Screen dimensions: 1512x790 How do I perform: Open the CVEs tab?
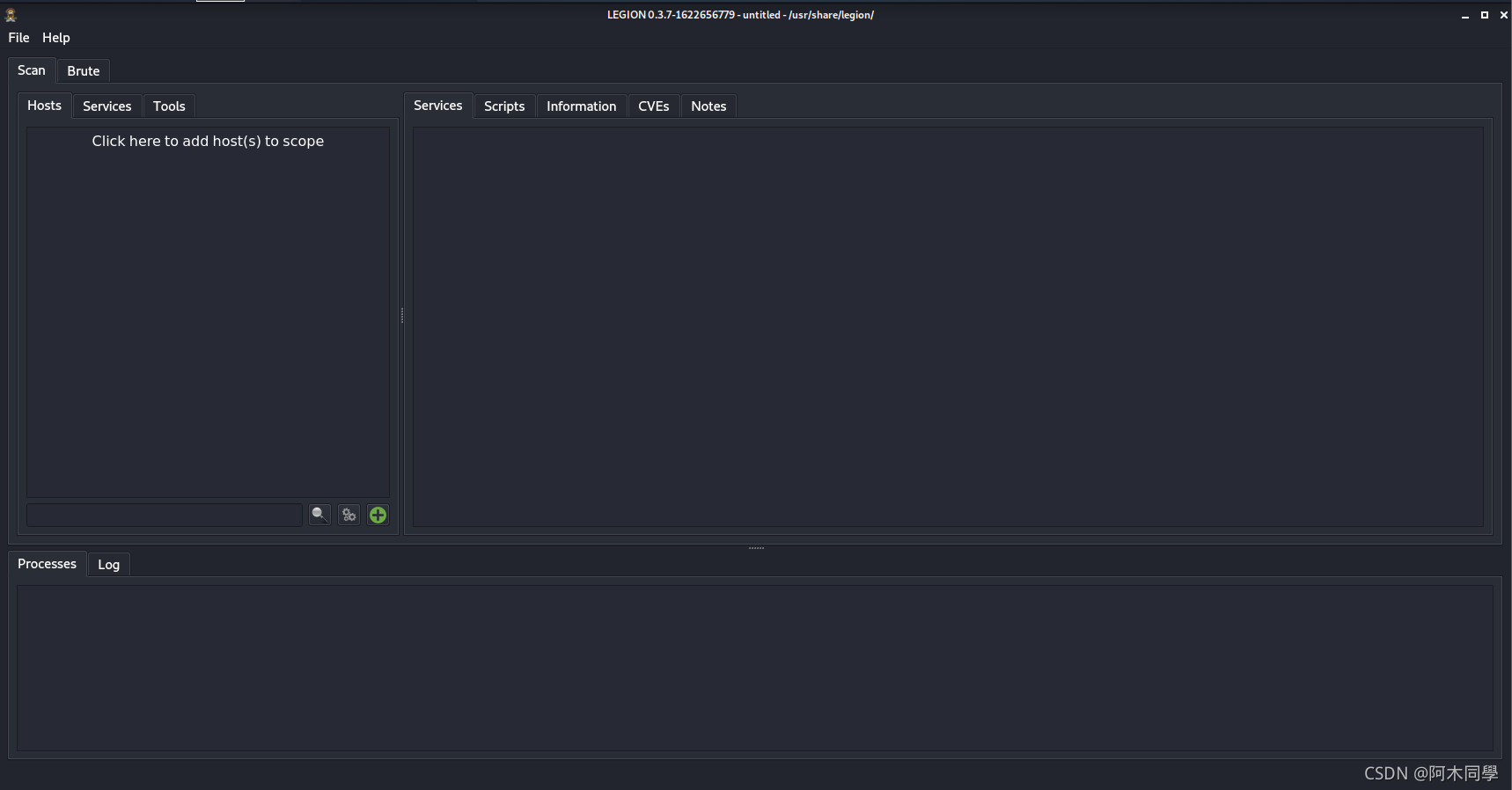click(x=654, y=106)
